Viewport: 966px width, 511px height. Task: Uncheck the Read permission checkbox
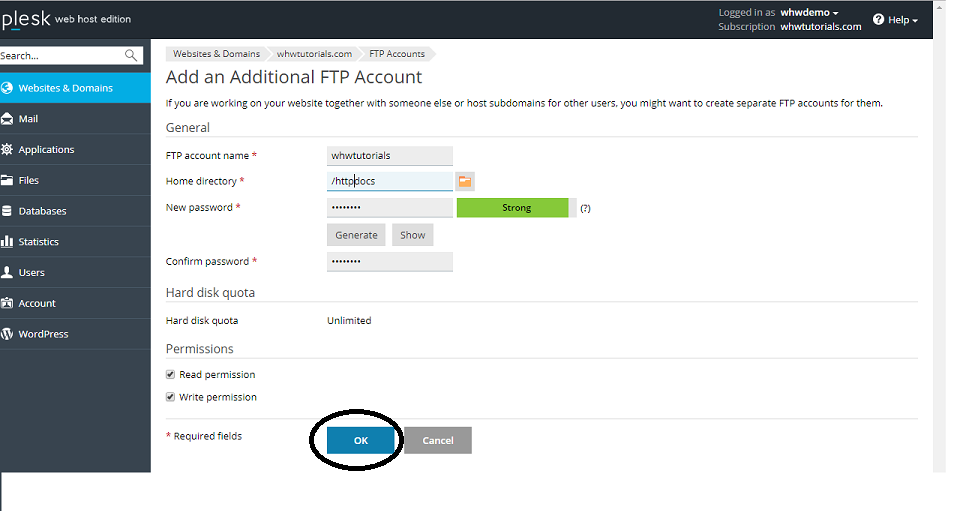[171, 375]
